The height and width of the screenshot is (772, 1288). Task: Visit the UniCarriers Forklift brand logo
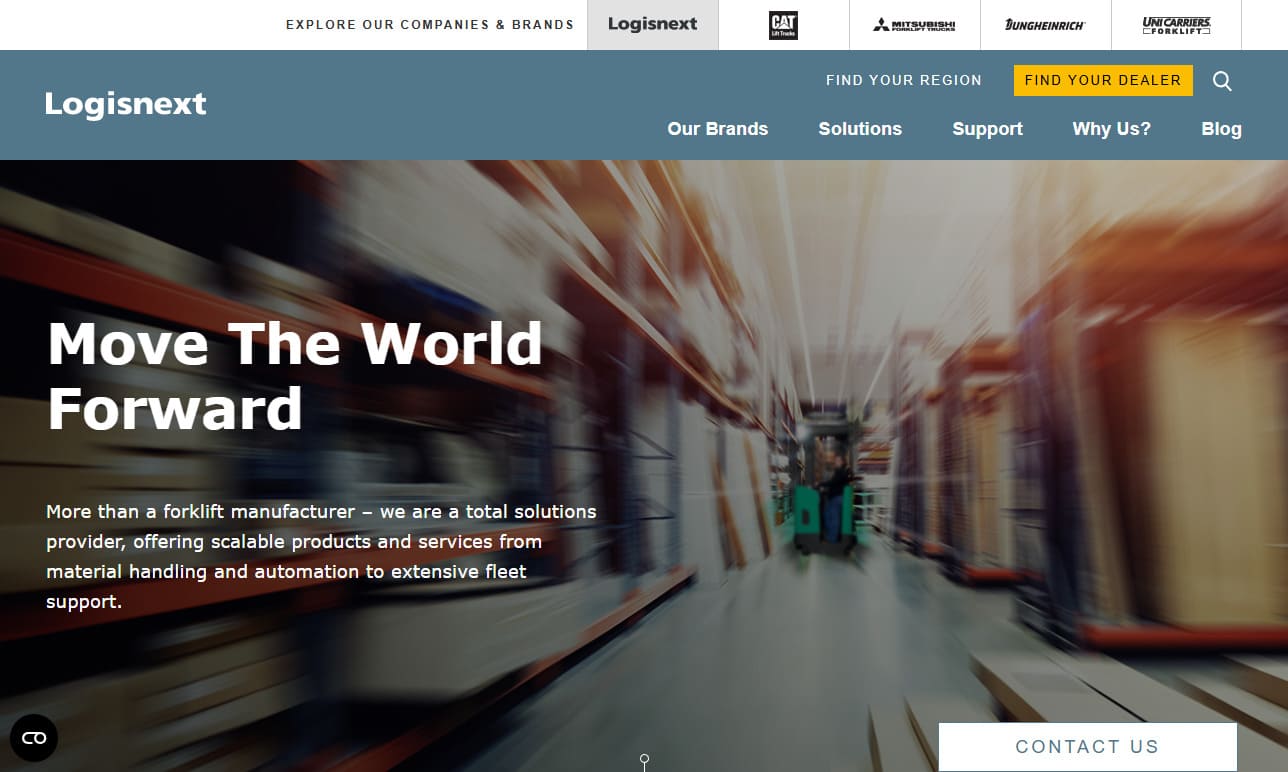(x=1176, y=25)
